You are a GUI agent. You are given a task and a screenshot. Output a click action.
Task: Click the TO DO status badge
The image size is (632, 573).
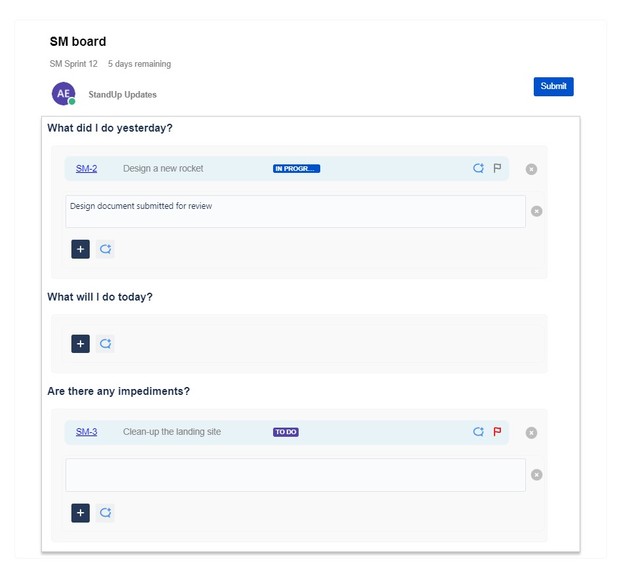[x=286, y=432]
